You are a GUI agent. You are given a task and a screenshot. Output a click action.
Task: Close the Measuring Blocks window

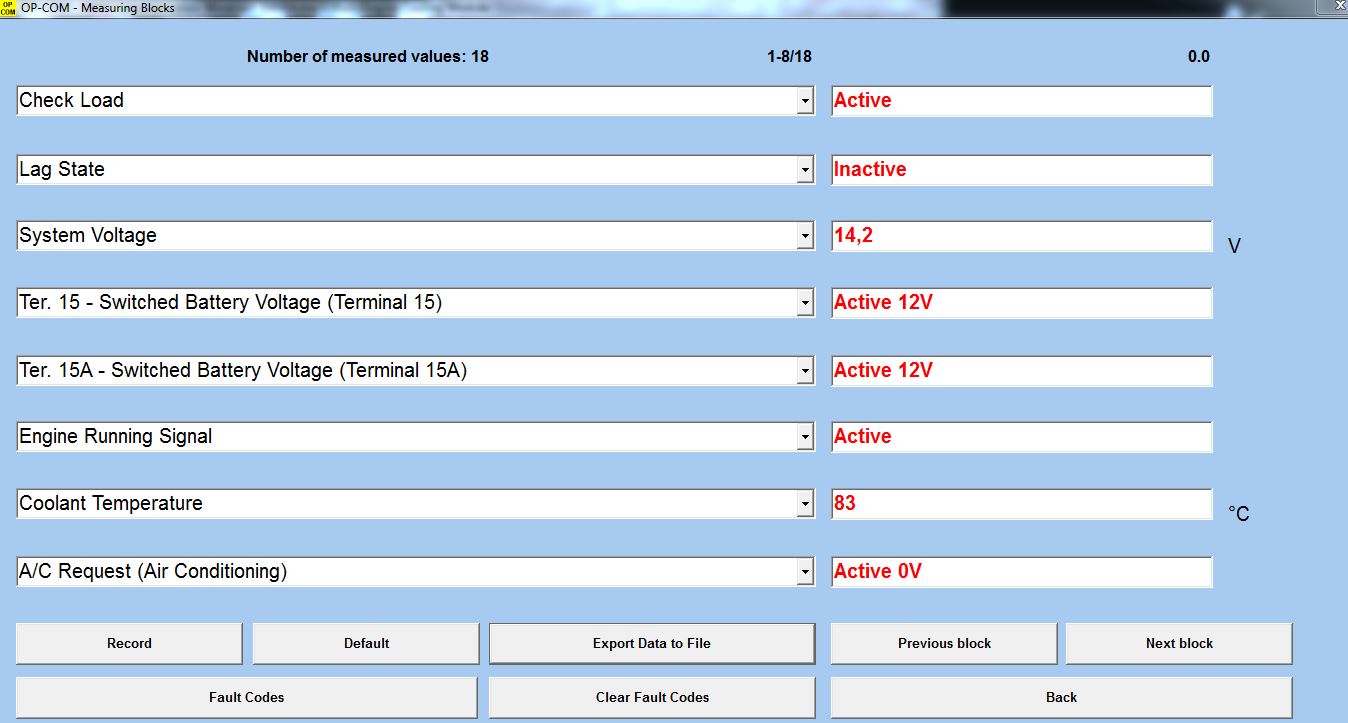[x=1339, y=6]
